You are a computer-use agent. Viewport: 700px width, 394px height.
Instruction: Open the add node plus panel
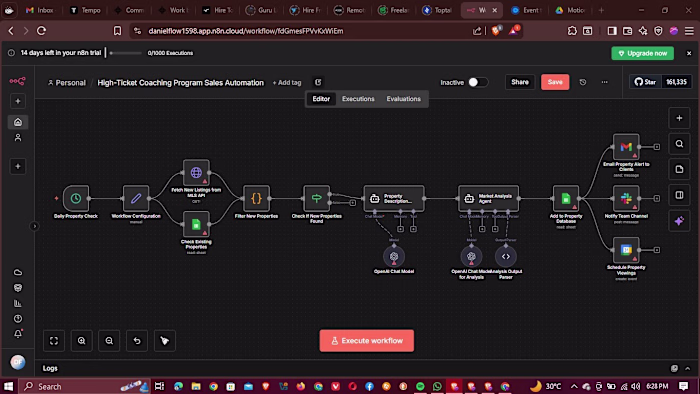(x=679, y=118)
